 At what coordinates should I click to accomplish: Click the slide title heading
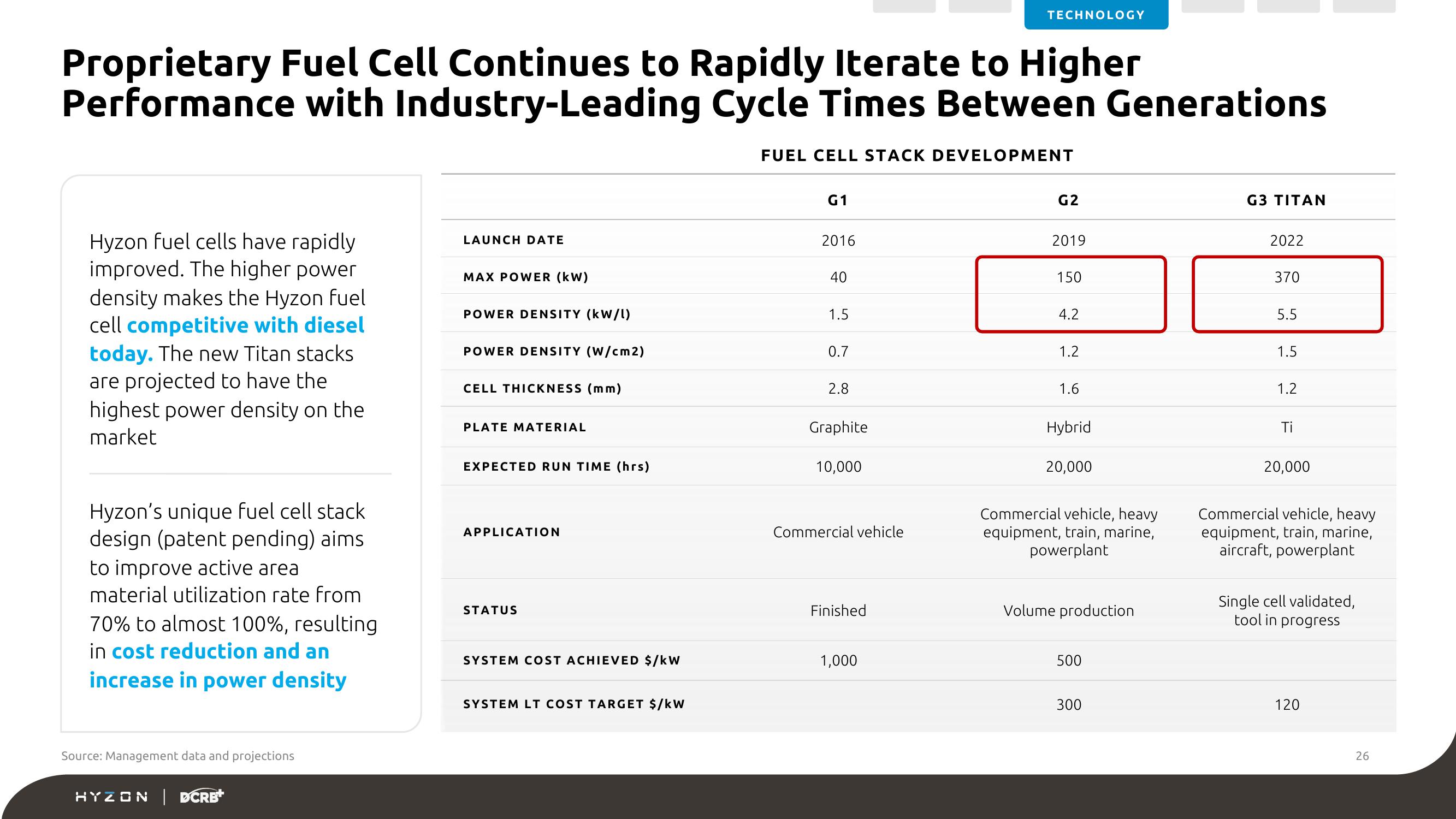pos(694,83)
